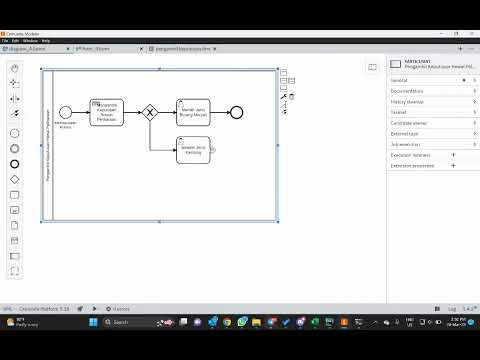The image size is (480, 360).
Task: Create a group from the palette
Action: 14,271
